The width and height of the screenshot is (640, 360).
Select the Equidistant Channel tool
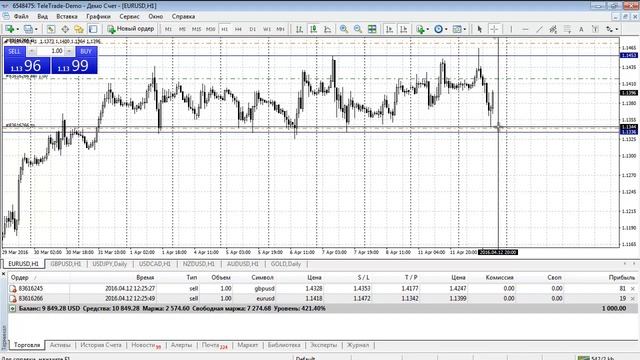coord(553,29)
